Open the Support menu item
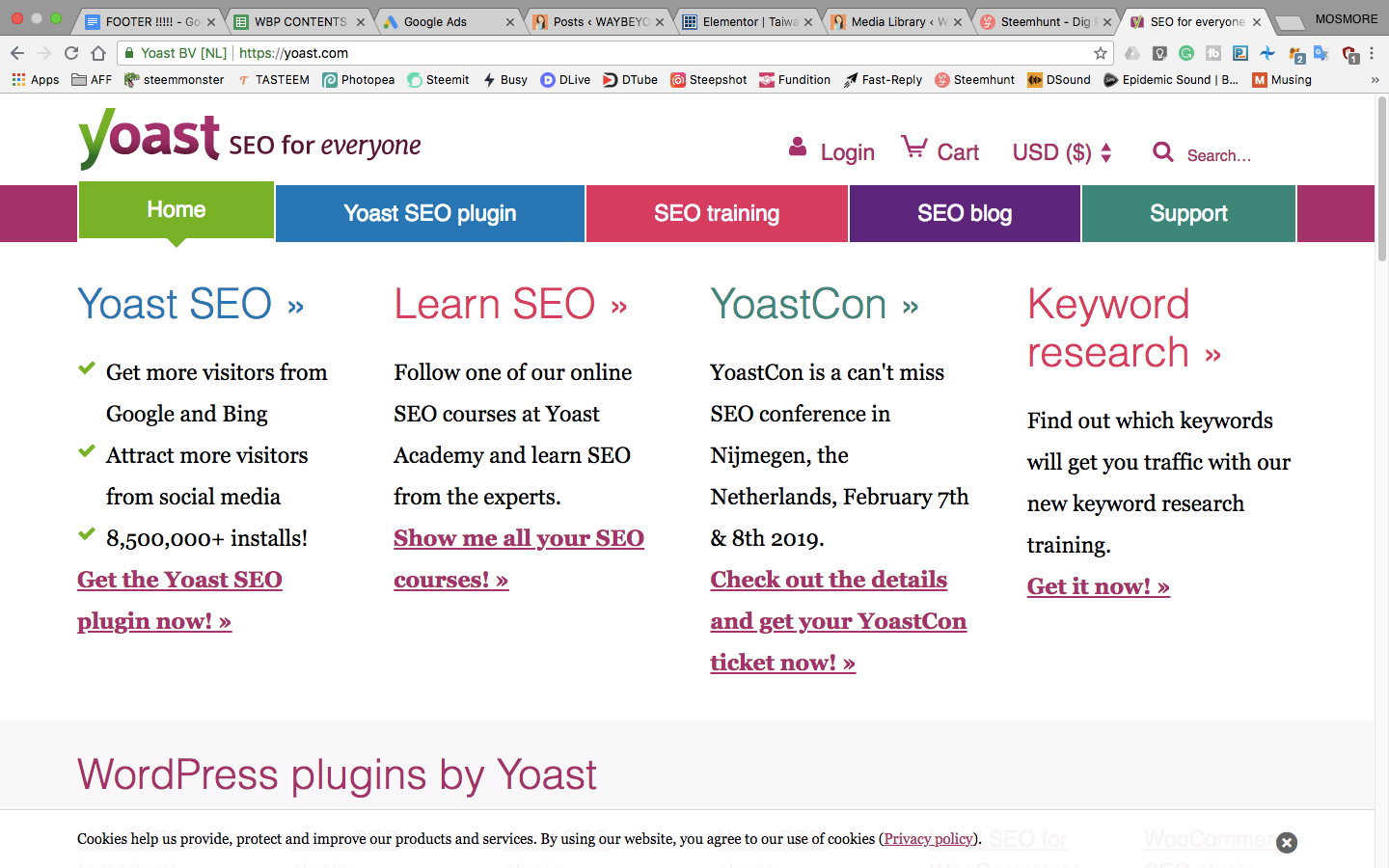 1188,213
